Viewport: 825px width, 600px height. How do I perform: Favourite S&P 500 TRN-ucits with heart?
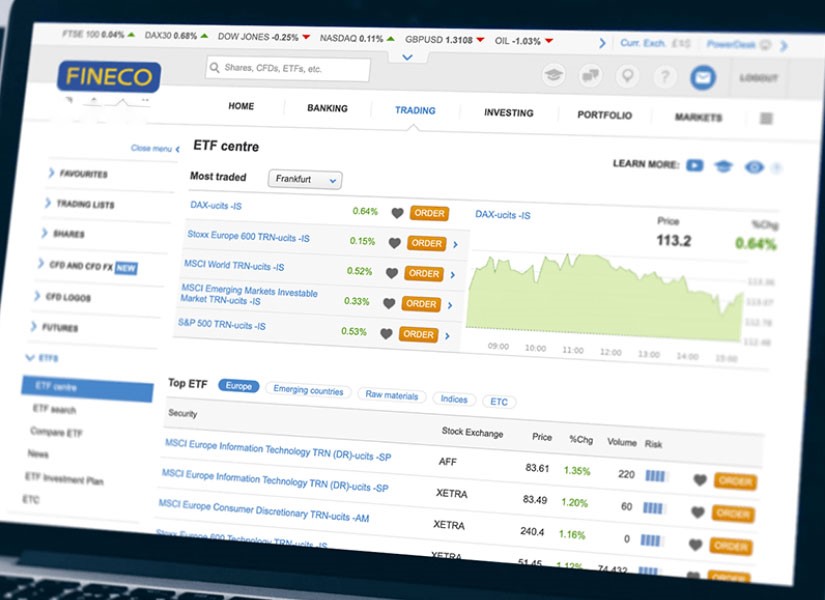(386, 334)
